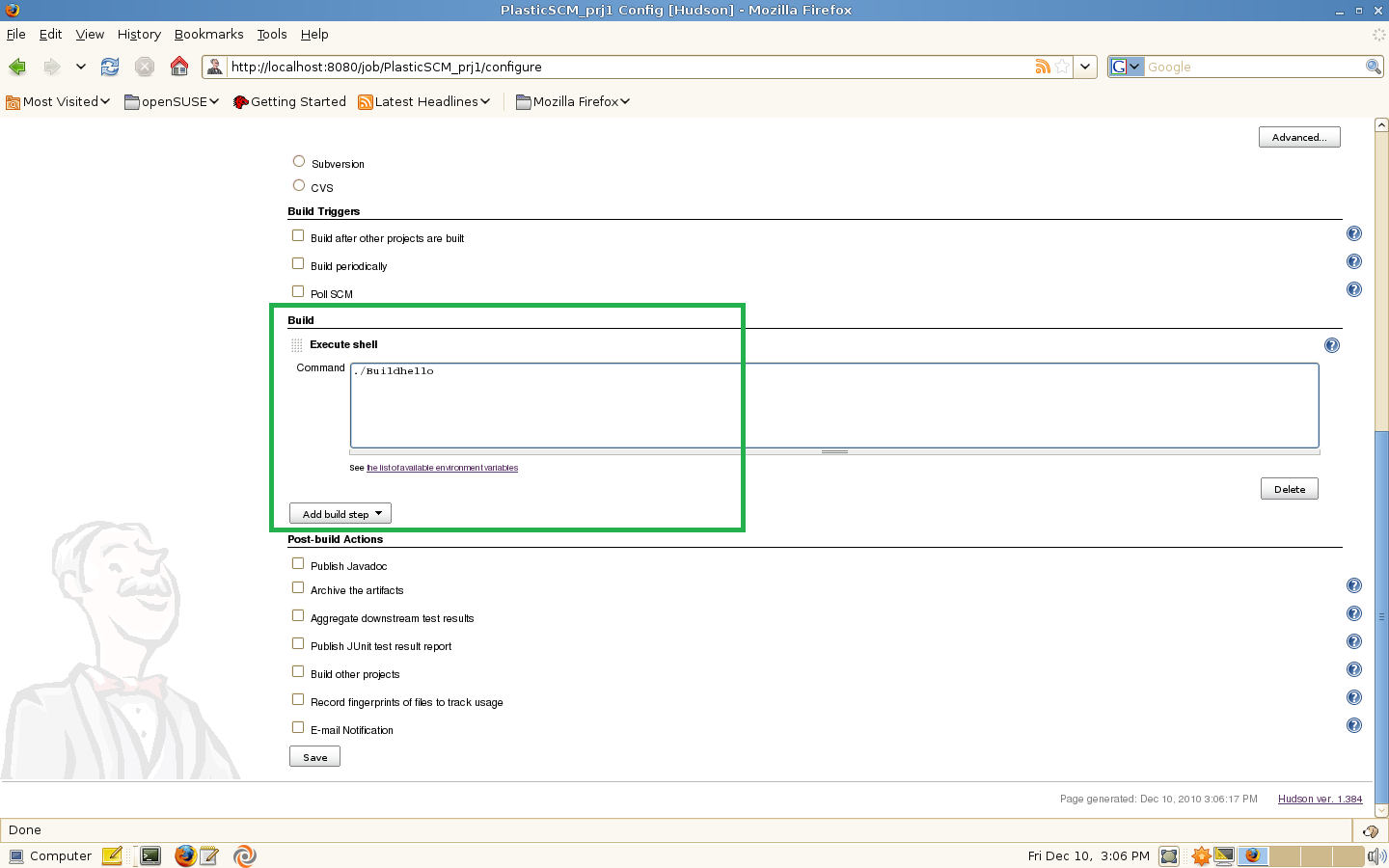Open the Add build step dropdown
Image resolution: width=1389 pixels, height=868 pixels.
340,514
